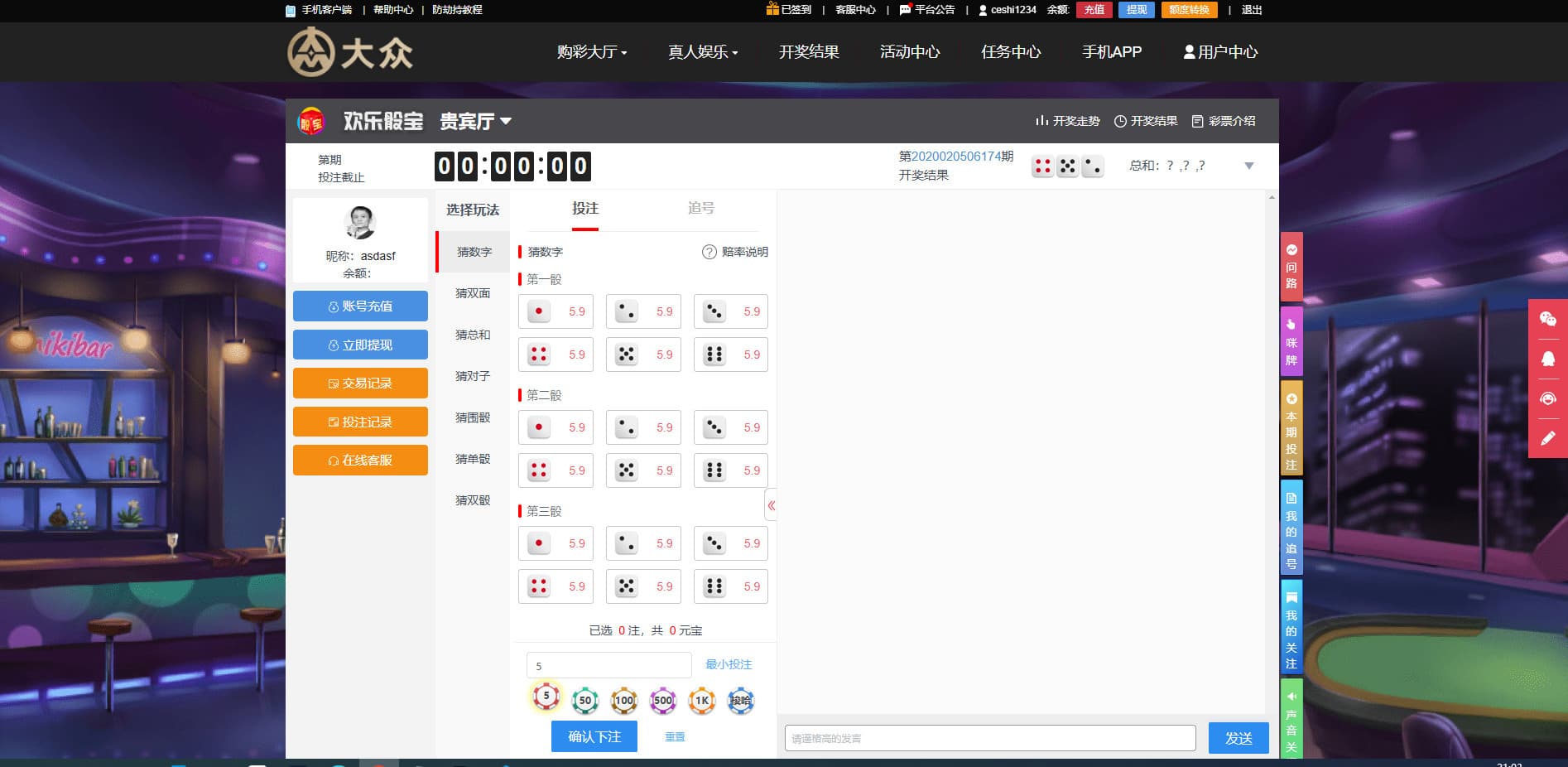Choose 猜总和 play type

473,335
